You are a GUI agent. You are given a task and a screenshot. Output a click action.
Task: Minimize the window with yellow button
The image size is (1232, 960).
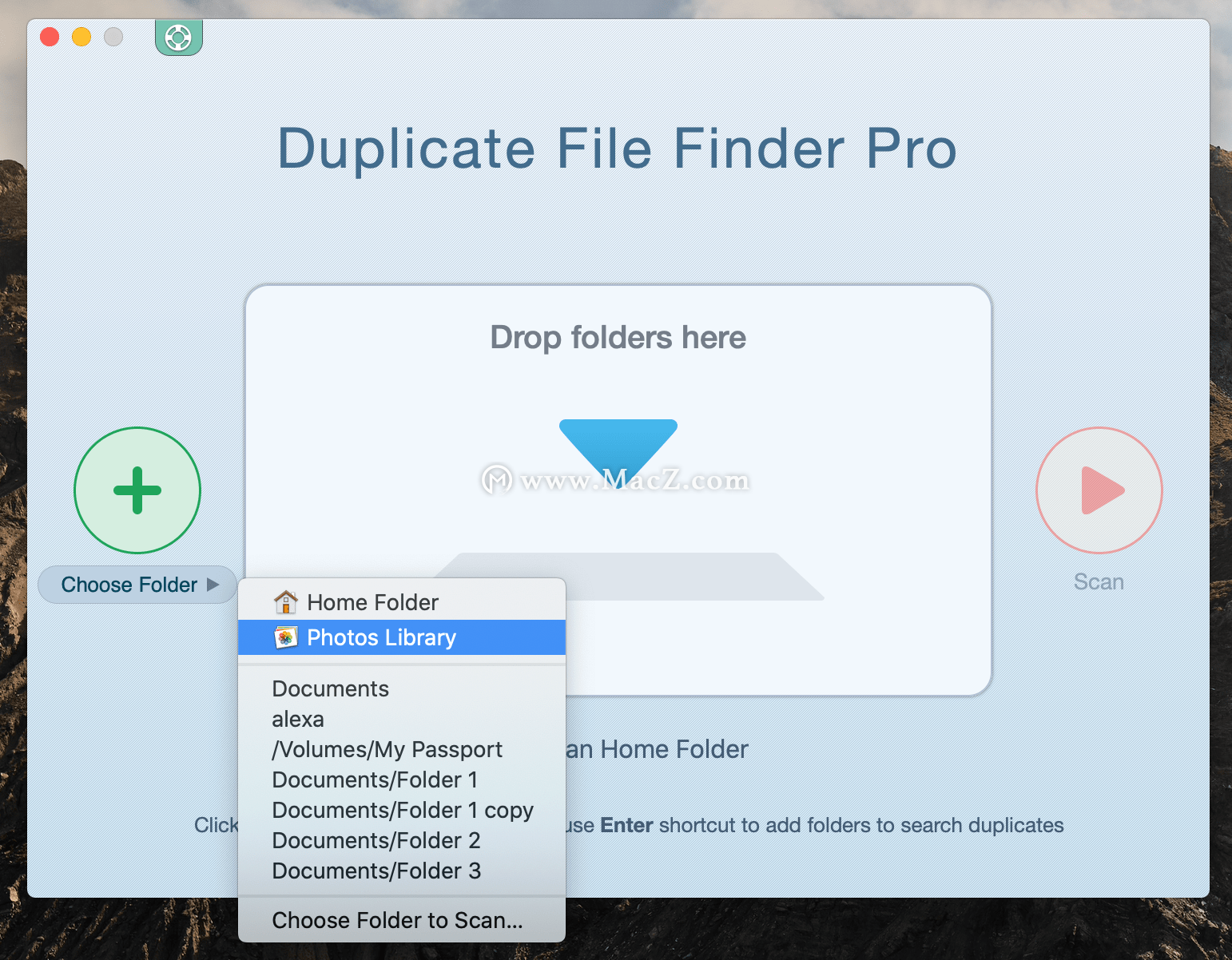pos(81,37)
